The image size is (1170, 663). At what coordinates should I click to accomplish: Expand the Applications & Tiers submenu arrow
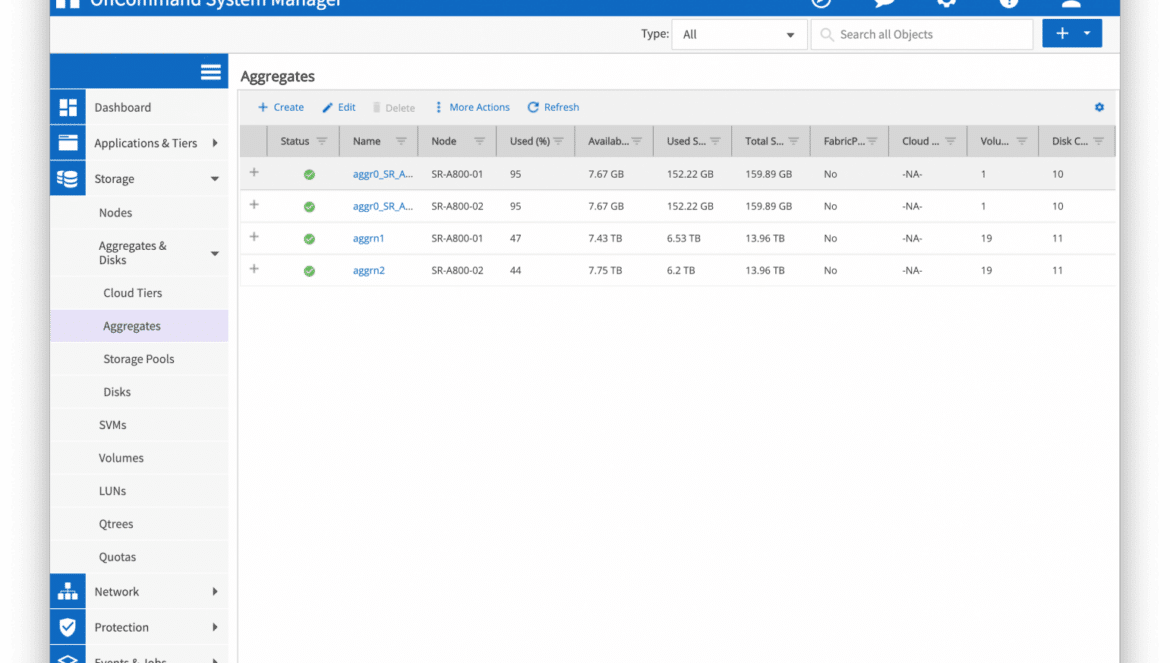pos(215,143)
